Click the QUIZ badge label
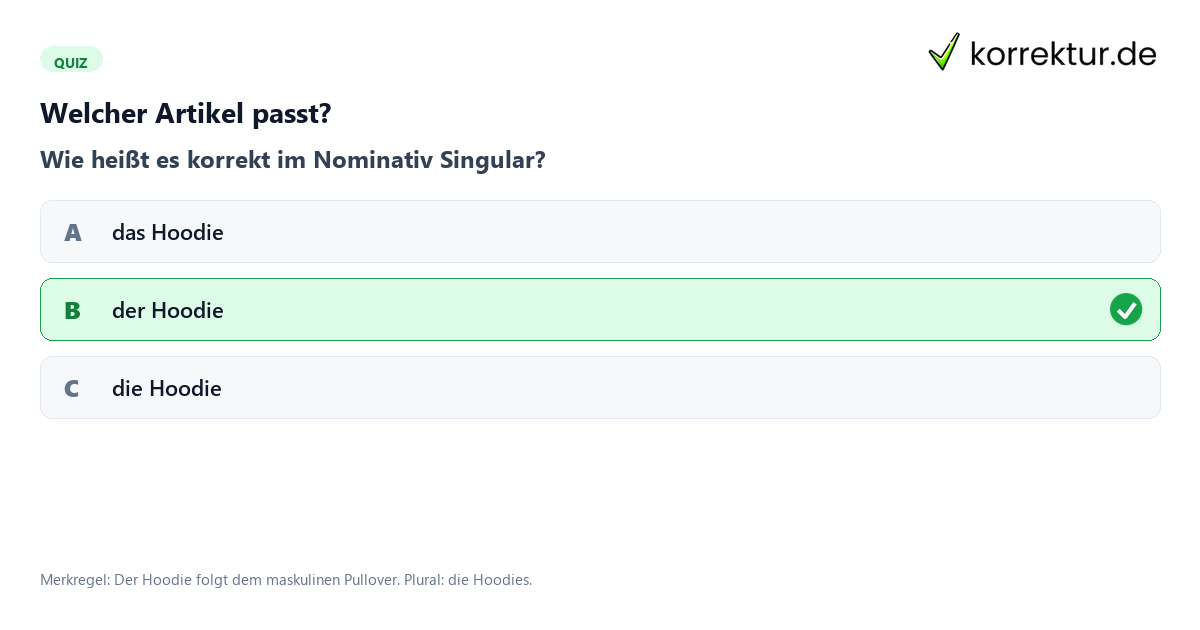Screen dimensions: 1200x630 (71, 62)
